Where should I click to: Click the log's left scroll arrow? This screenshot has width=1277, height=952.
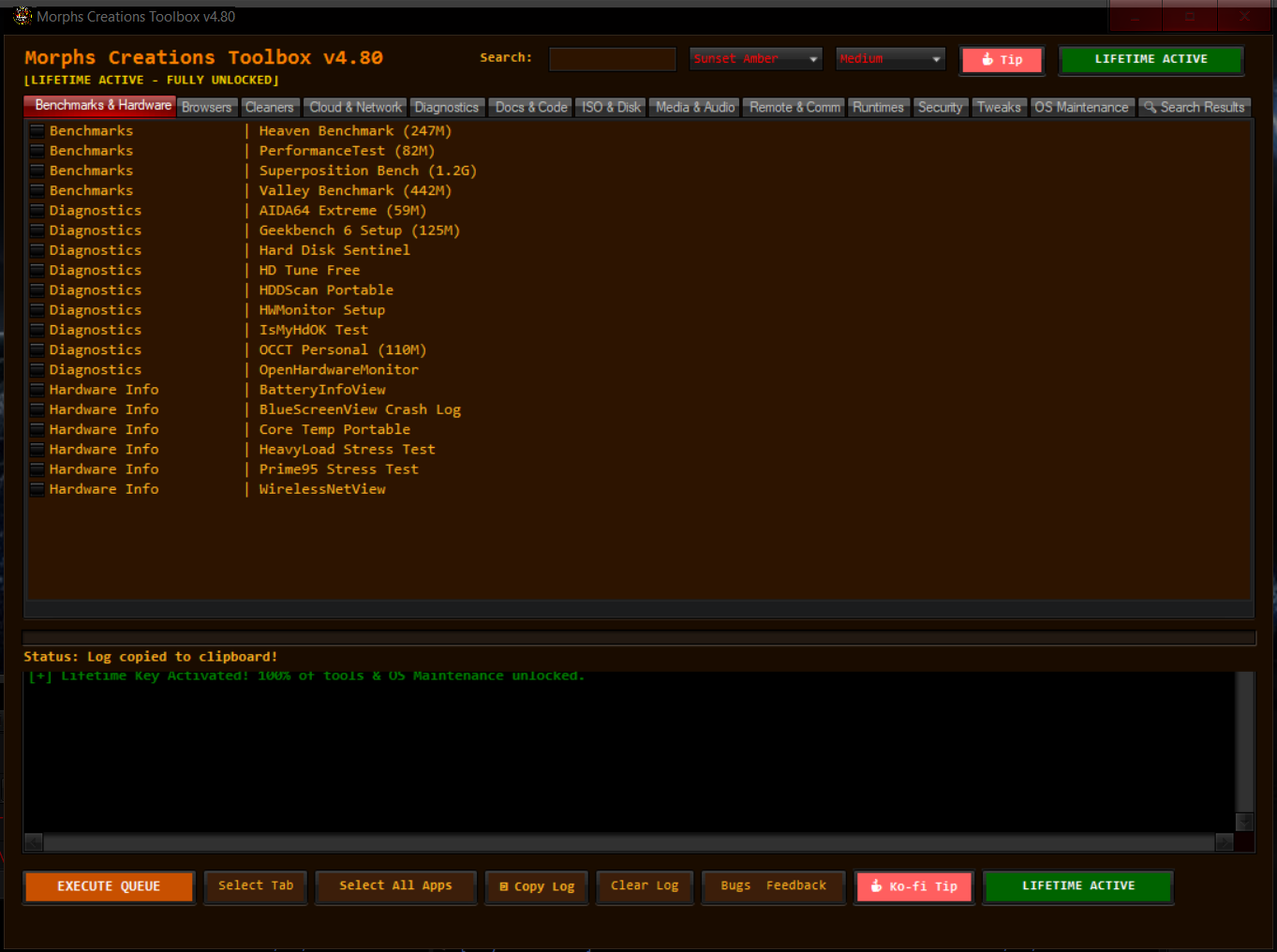33,842
